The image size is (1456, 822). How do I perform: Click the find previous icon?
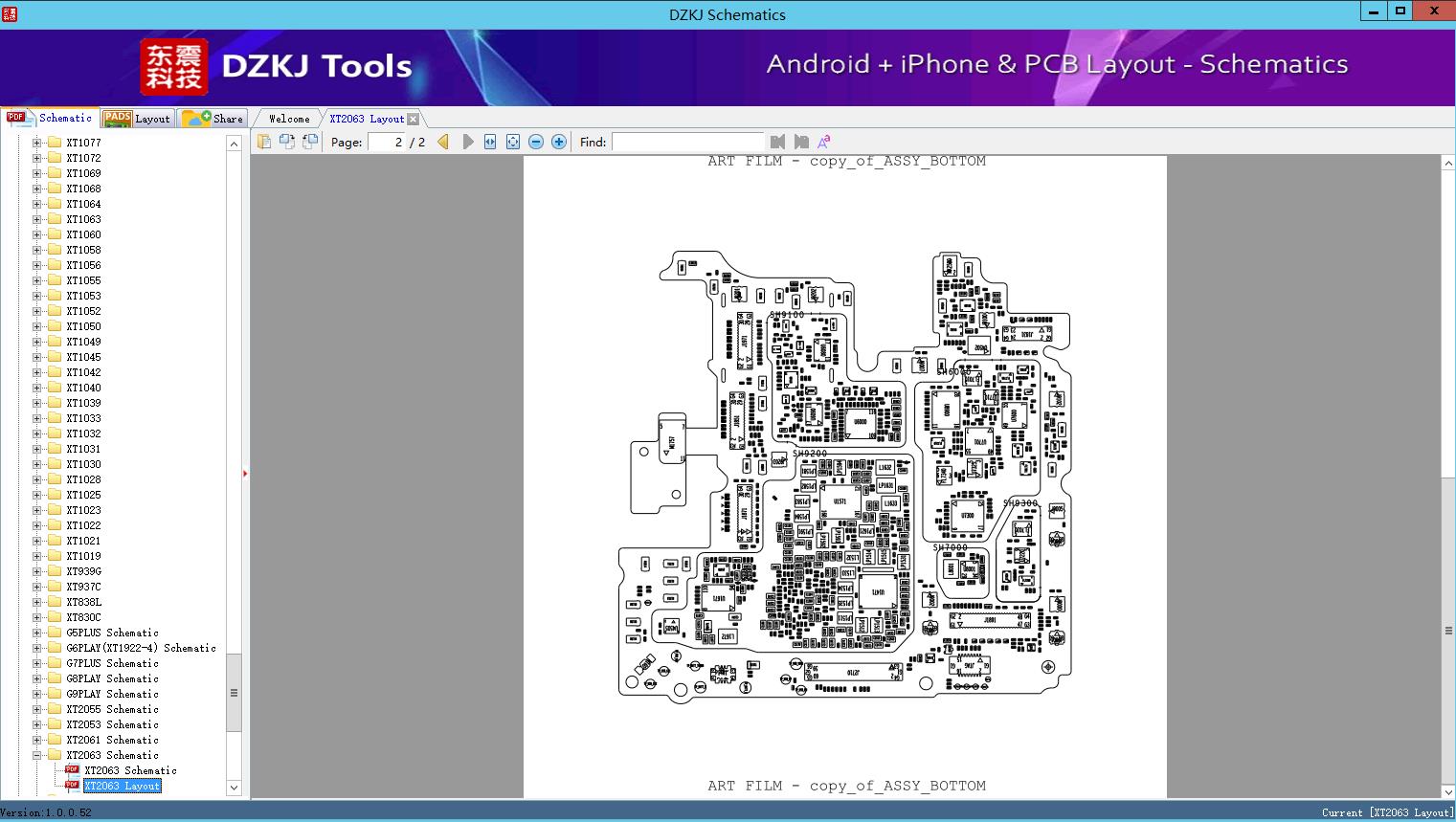(777, 142)
